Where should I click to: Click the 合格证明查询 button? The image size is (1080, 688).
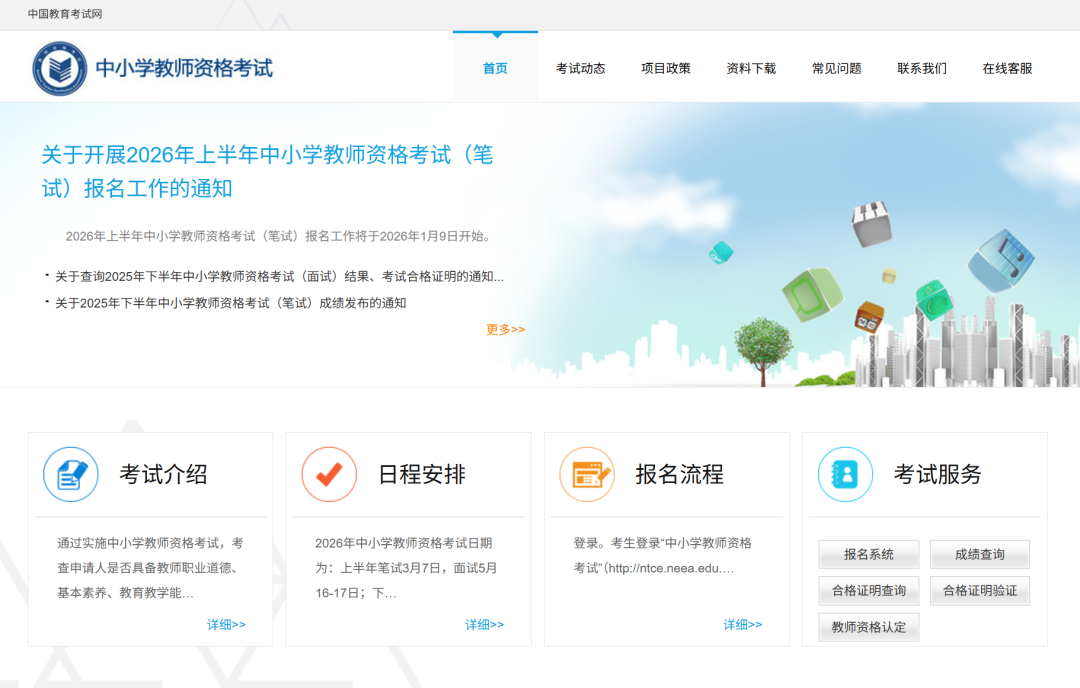coord(868,591)
